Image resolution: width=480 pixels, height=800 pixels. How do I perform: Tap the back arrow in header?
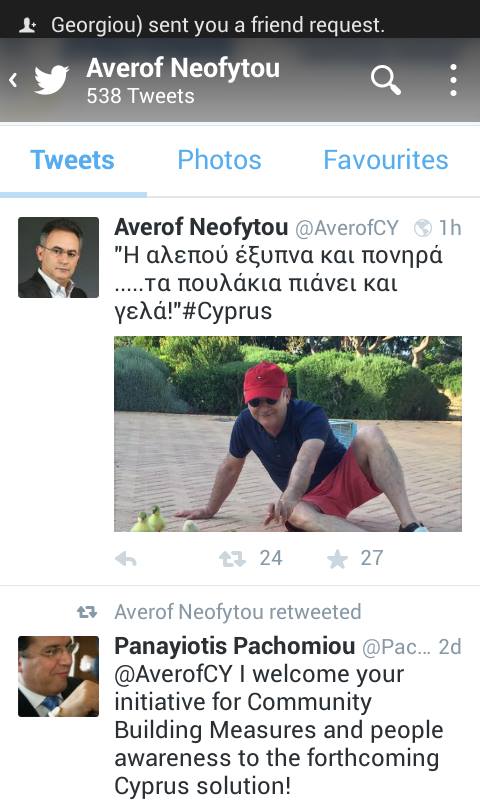pos(13,80)
